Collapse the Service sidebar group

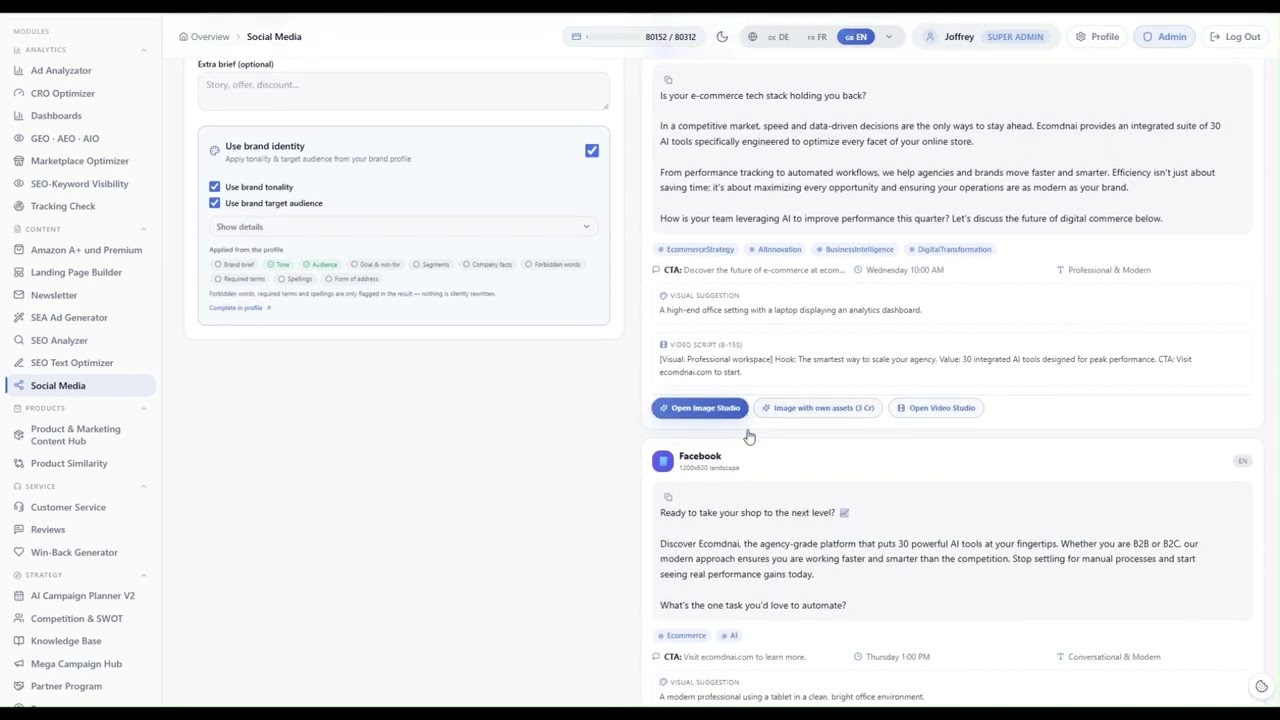(x=143, y=486)
